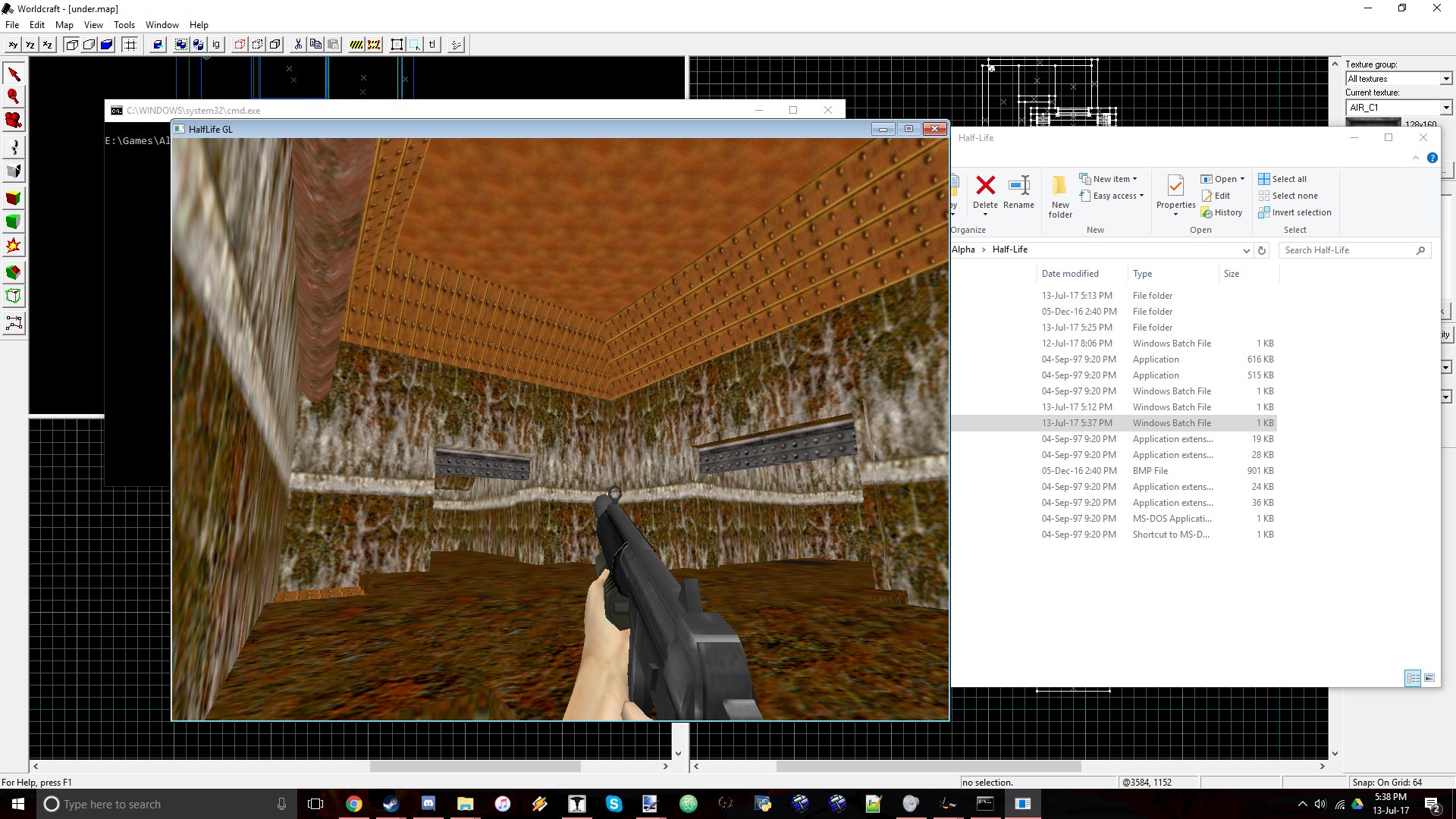1456x819 pixels.
Task: Set 3D view to textured solid mode
Action: (107, 45)
